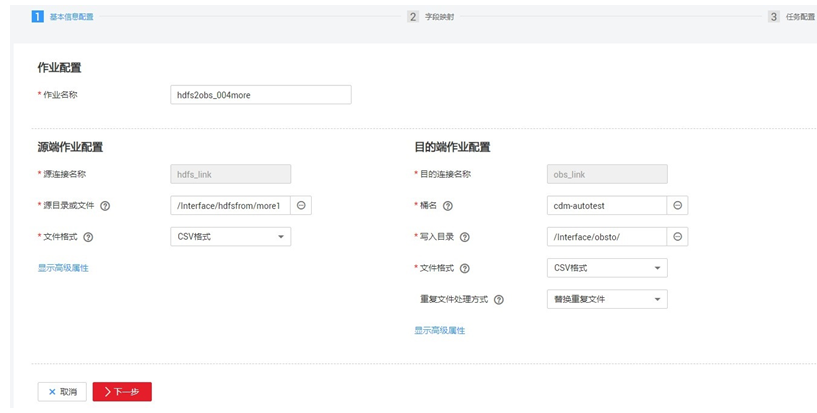Click help icon beside 源目录或文件

(105, 206)
